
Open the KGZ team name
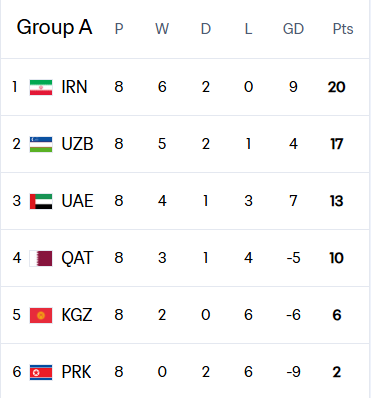[x=77, y=315]
